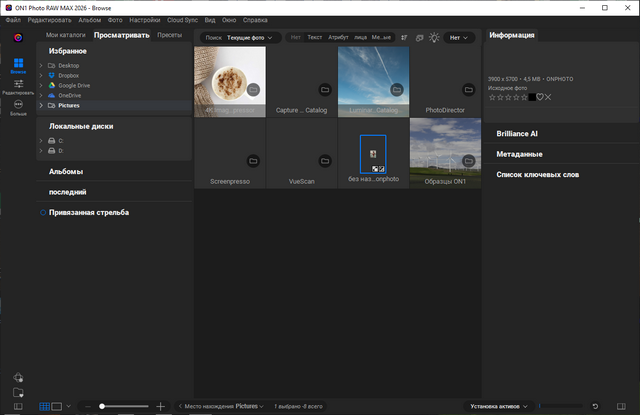The height and width of the screenshot is (415, 640).
Task: Click the ON1 color wheel logo
Action: [x=18, y=38]
